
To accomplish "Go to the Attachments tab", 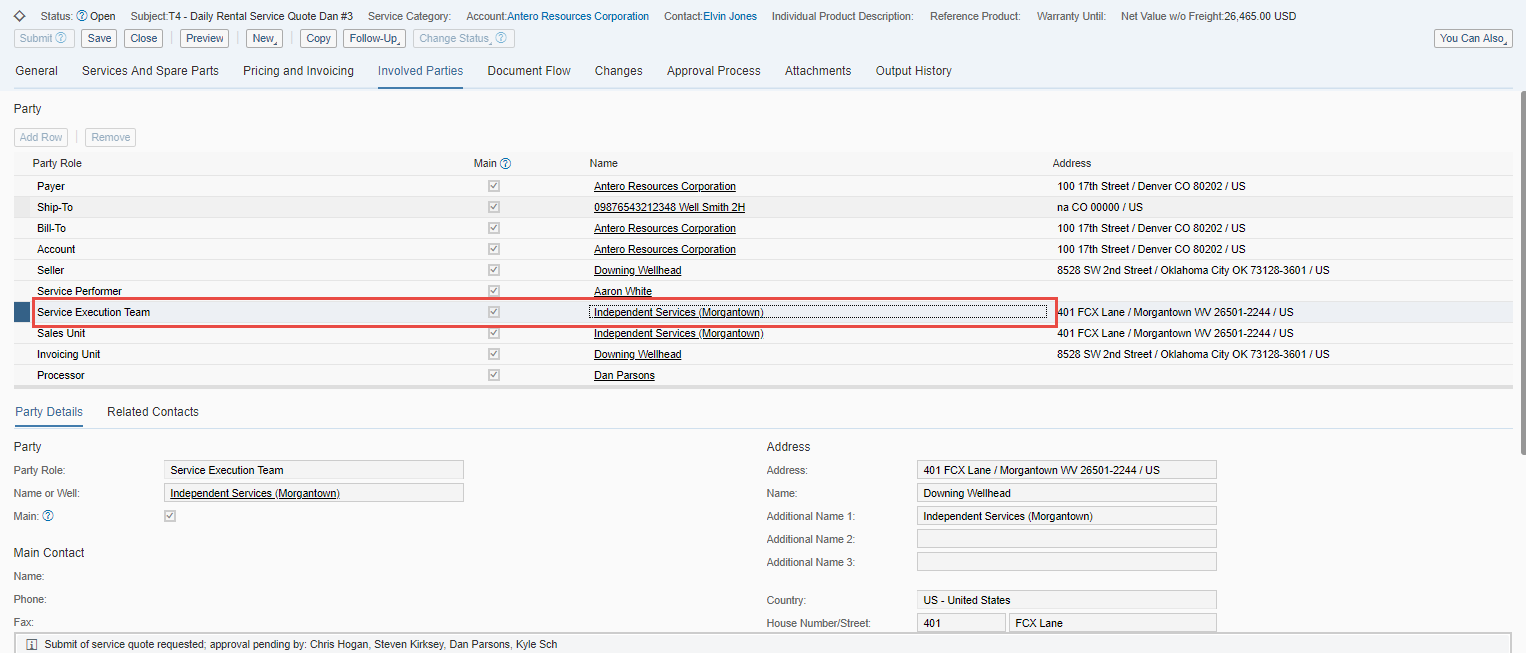I will 818,71.
